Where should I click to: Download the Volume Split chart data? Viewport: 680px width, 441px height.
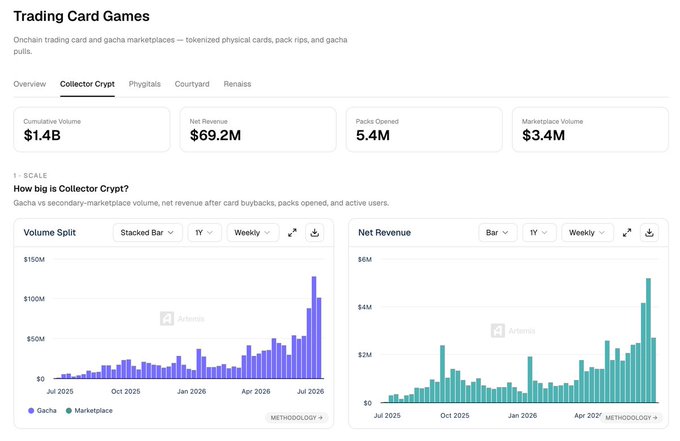314,233
